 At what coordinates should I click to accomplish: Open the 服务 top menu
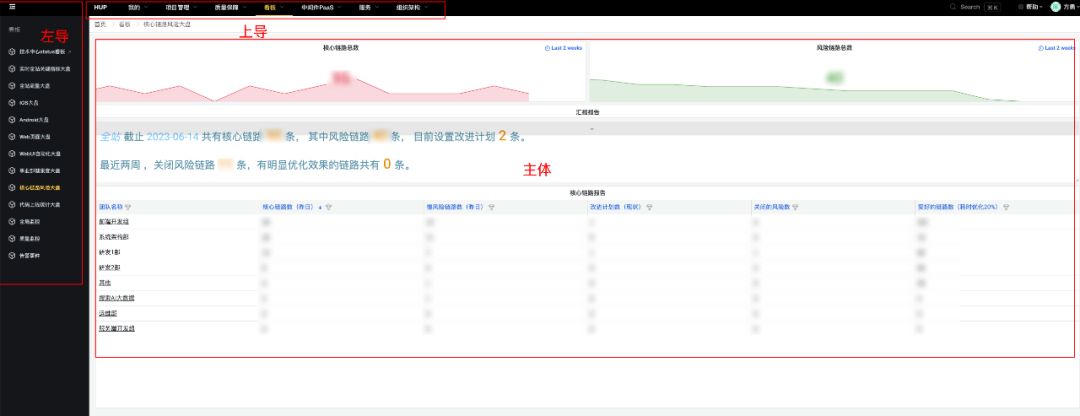[366, 7]
